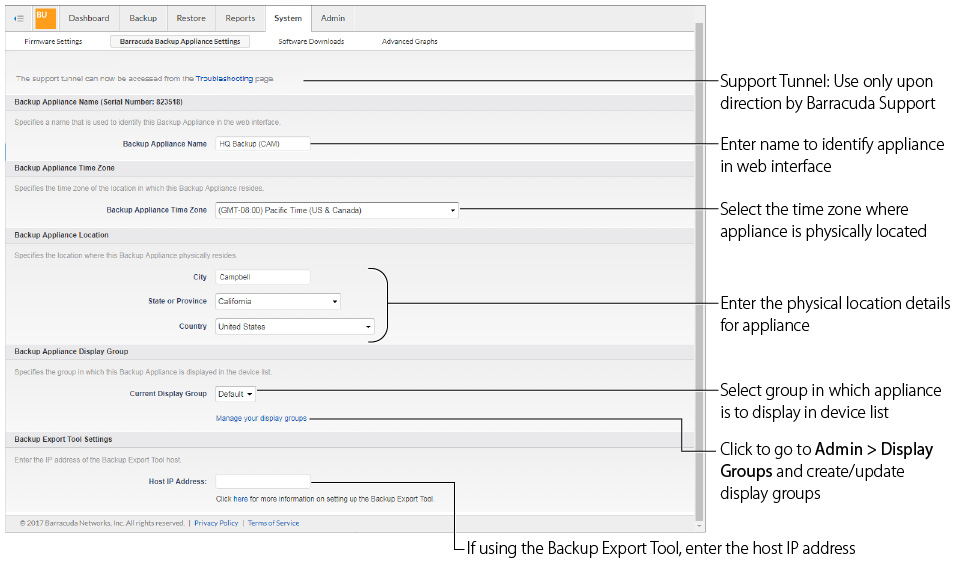Screen dimensions: 955x563
Task: Collapse the sidebar menu arrow icon
Action: 19,18
